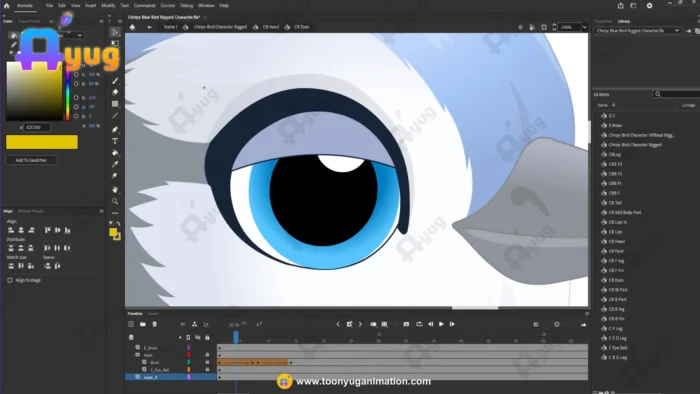
Task: Add a new layer folder
Action: (143, 324)
